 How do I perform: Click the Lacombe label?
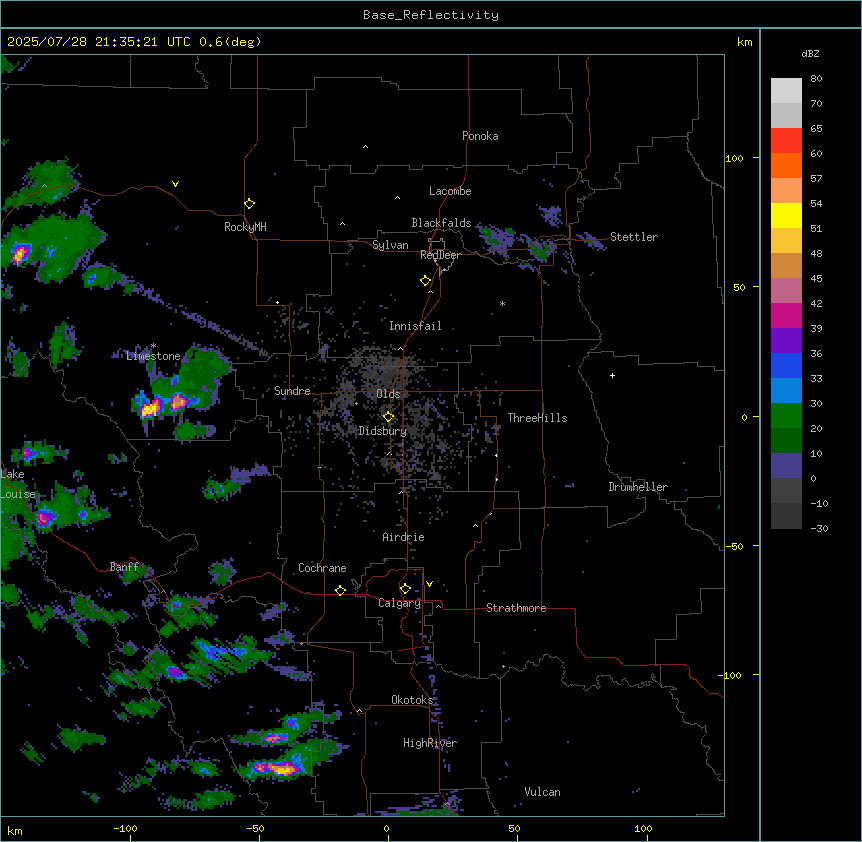pyautogui.click(x=450, y=191)
